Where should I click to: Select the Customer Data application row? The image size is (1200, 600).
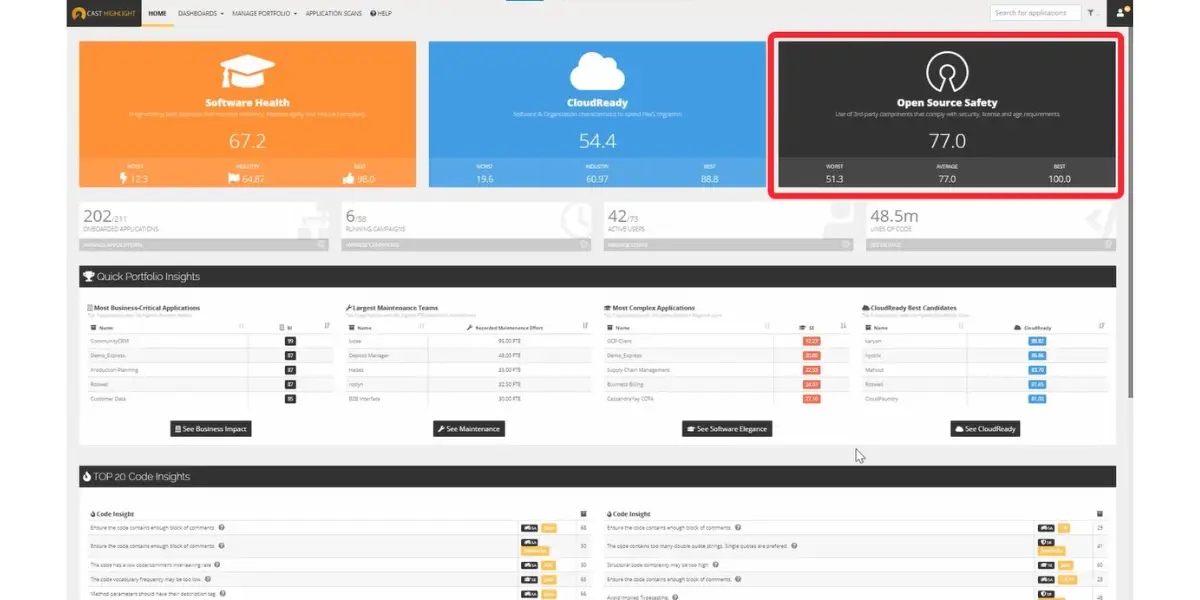coord(210,399)
